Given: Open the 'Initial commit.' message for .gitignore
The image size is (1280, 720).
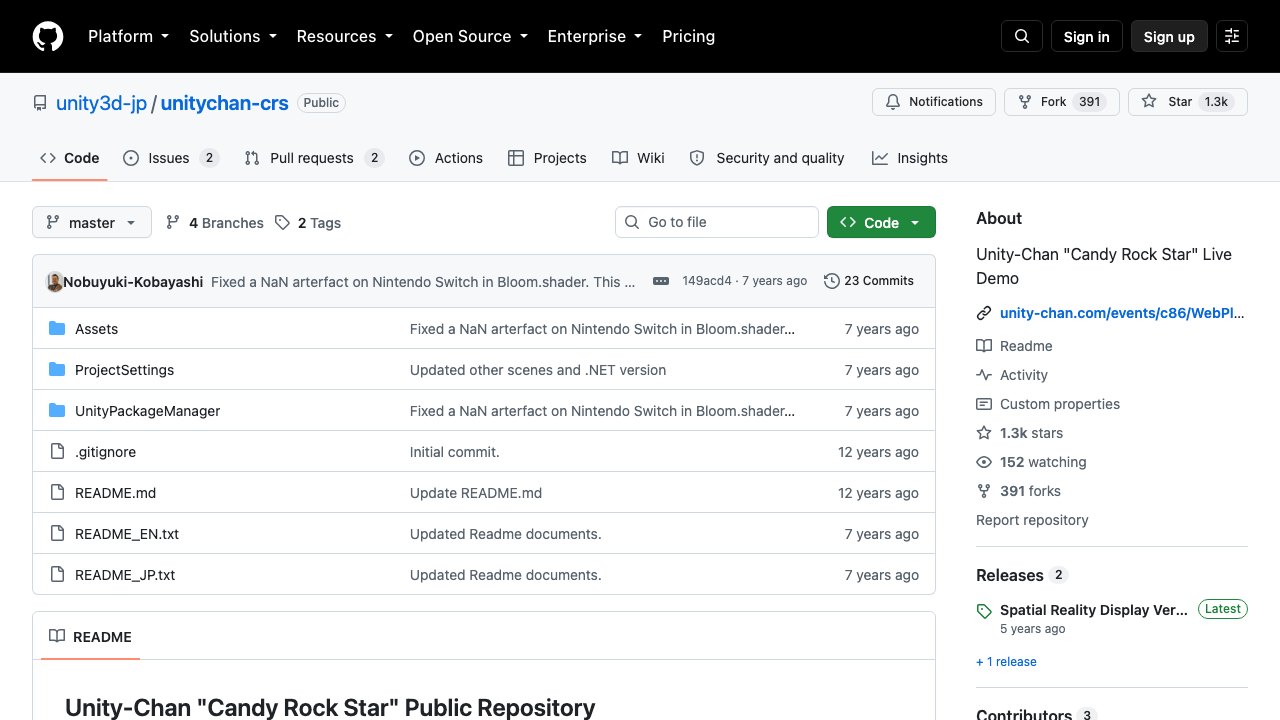Looking at the screenshot, I should click(455, 452).
